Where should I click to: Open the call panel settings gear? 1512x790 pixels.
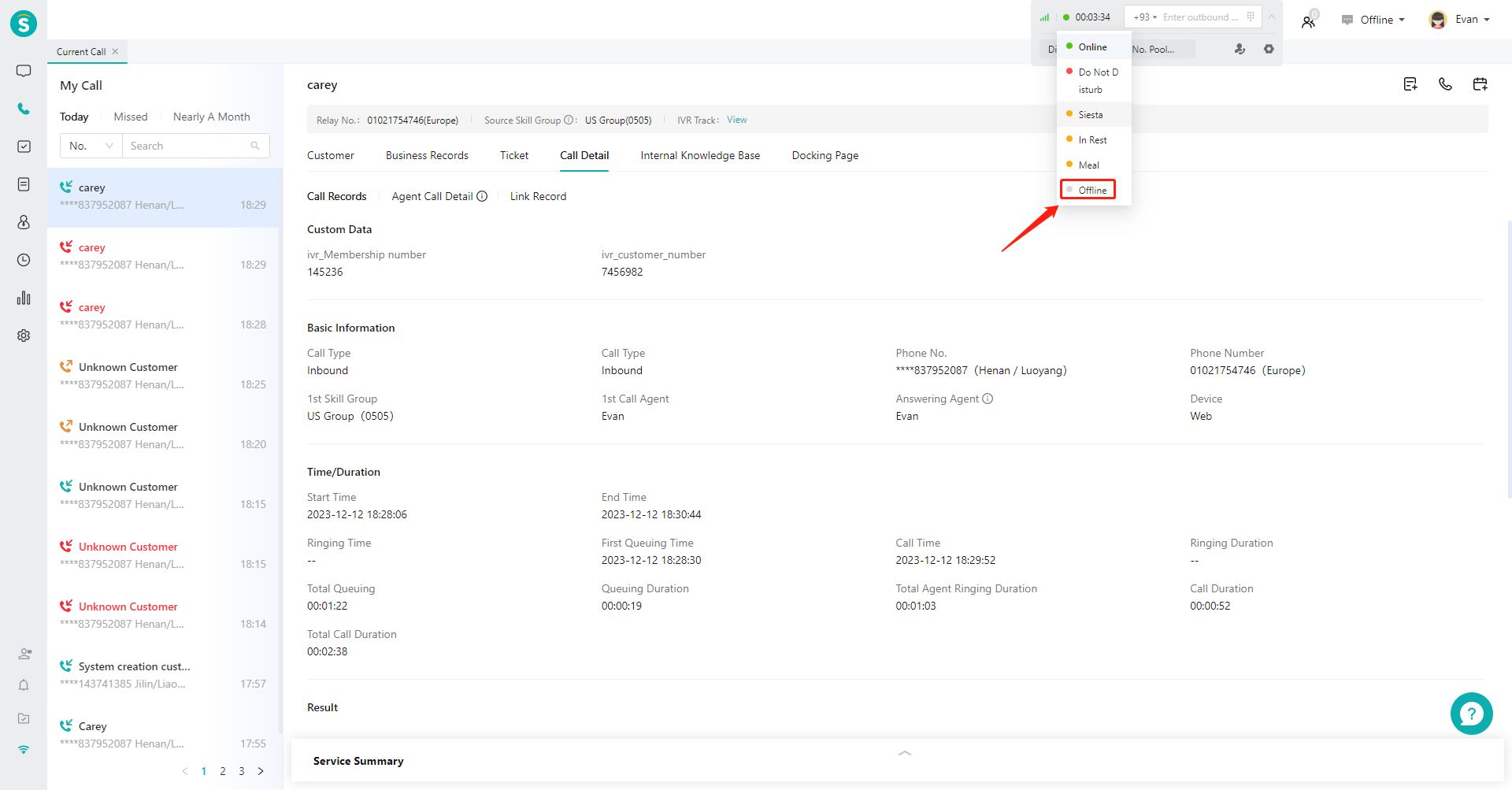[x=1269, y=49]
